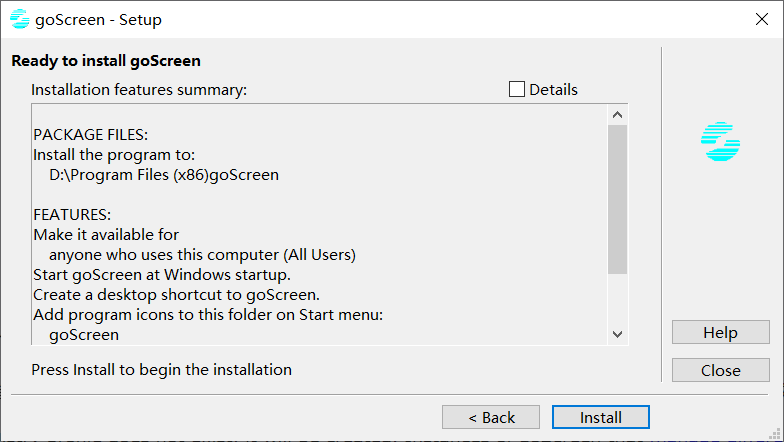Click the summary vertical scrollbar thumb
Viewport: 784px width, 442px height.
617,199
